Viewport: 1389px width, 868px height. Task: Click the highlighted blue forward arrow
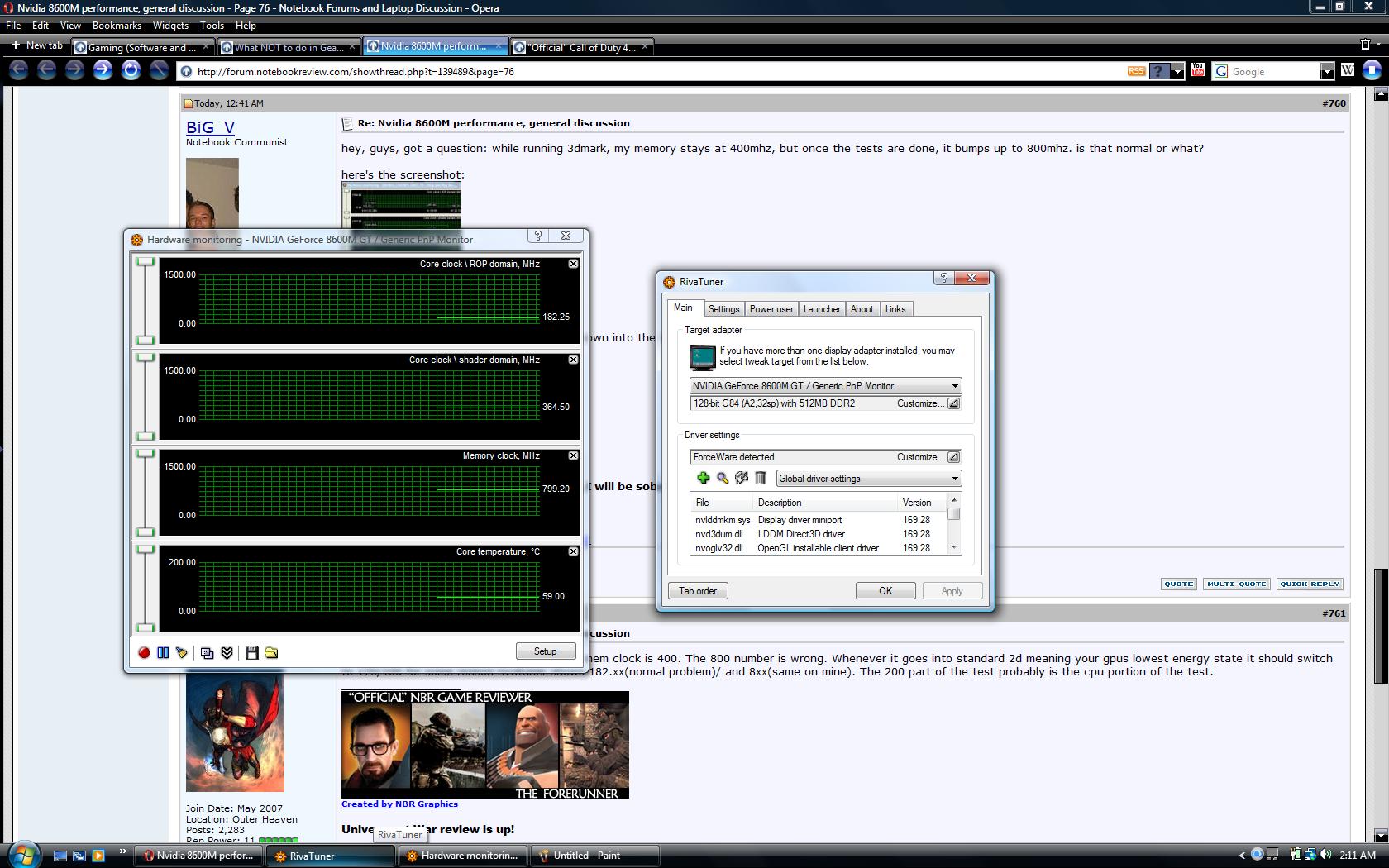pyautogui.click(x=103, y=70)
